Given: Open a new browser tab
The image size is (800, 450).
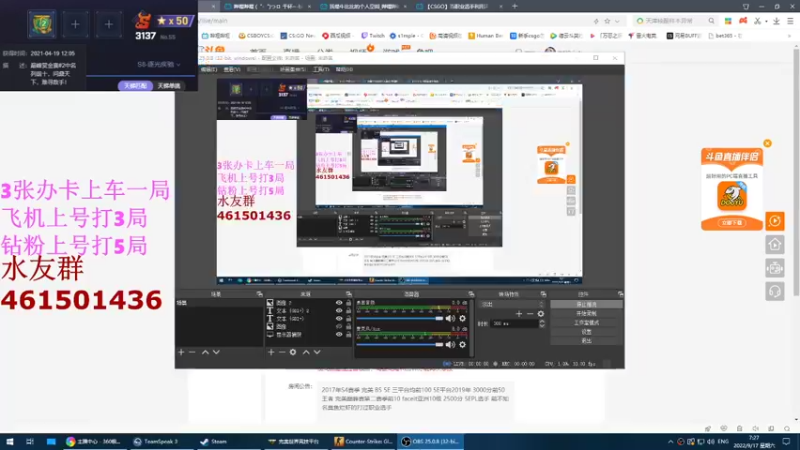Looking at the screenshot, I should pos(514,6).
